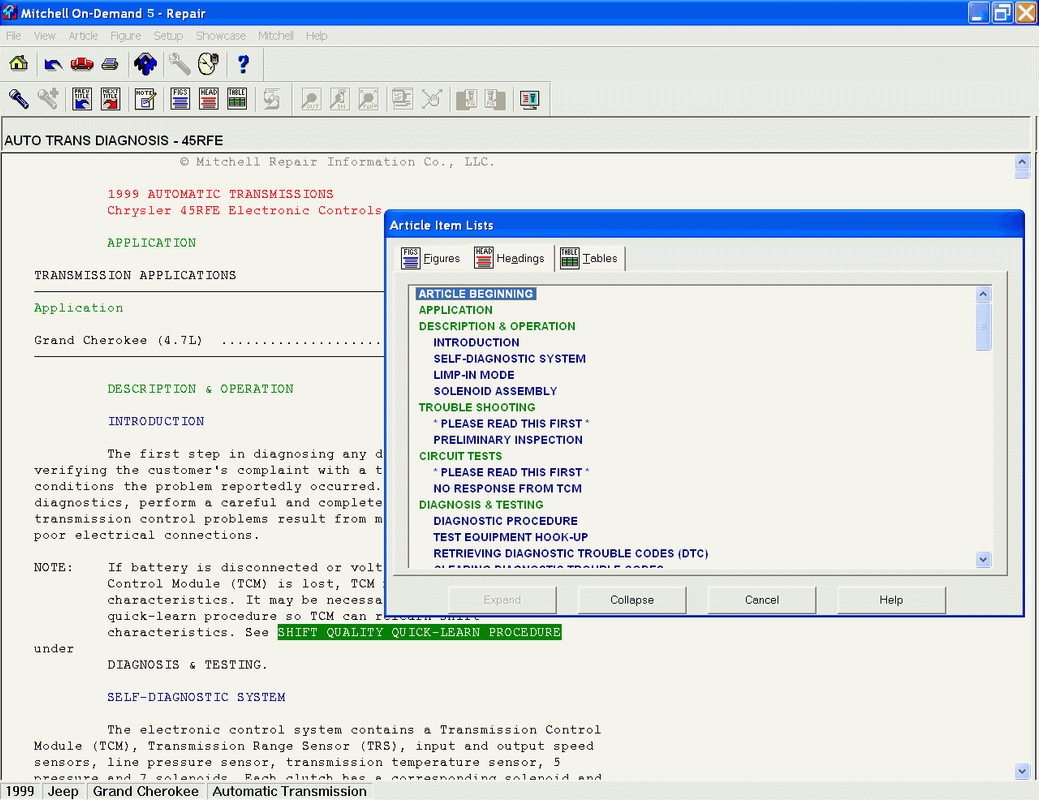Open the Mitchell menu

[x=276, y=36]
